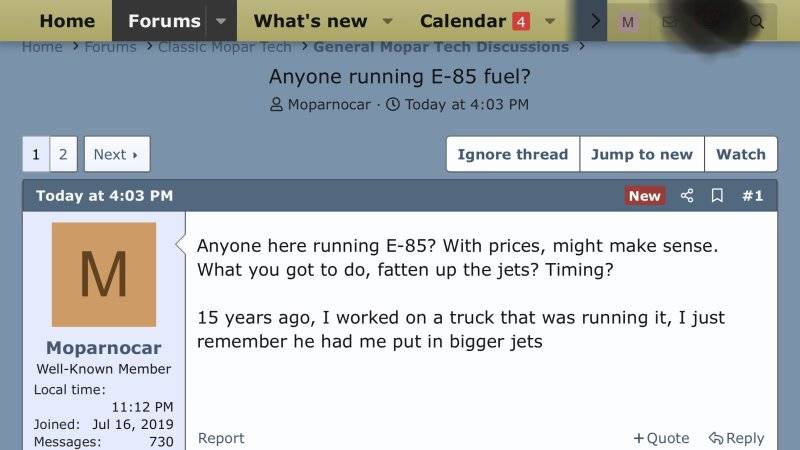Click Ignore thread button
Screen dimensions: 800x450
[x=513, y=154]
